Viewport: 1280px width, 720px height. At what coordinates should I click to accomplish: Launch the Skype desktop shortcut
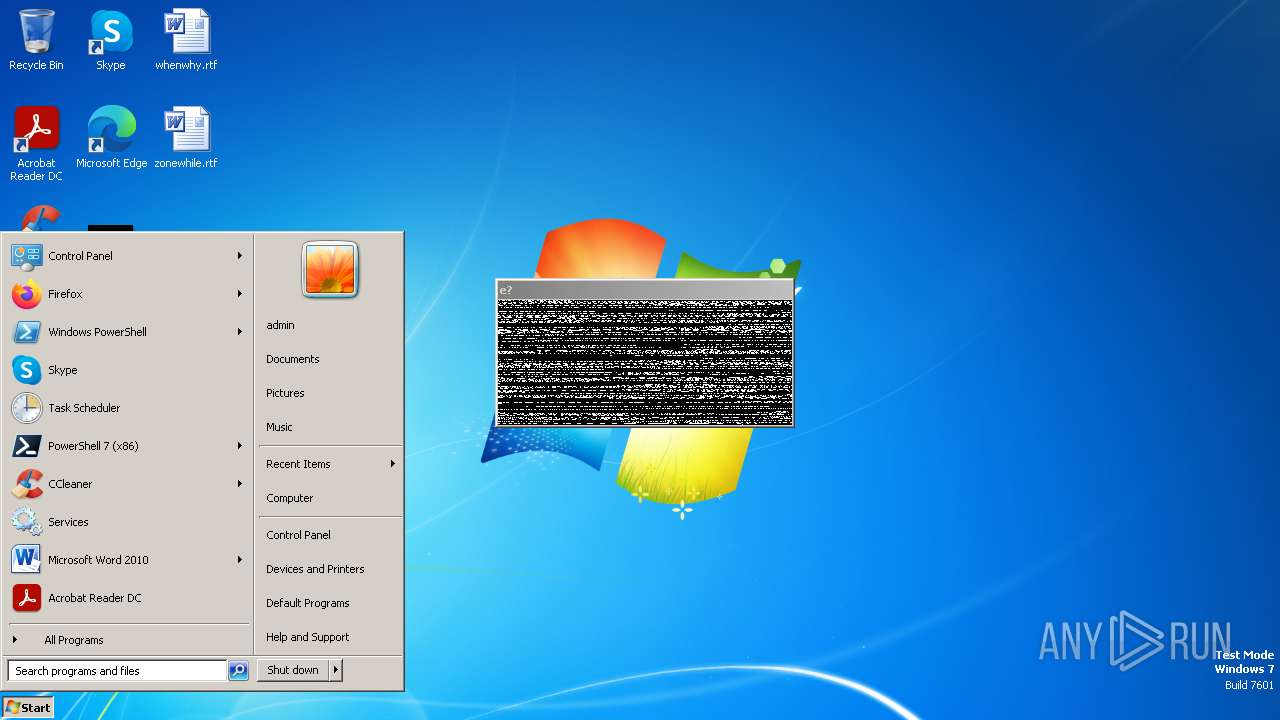pos(111,40)
